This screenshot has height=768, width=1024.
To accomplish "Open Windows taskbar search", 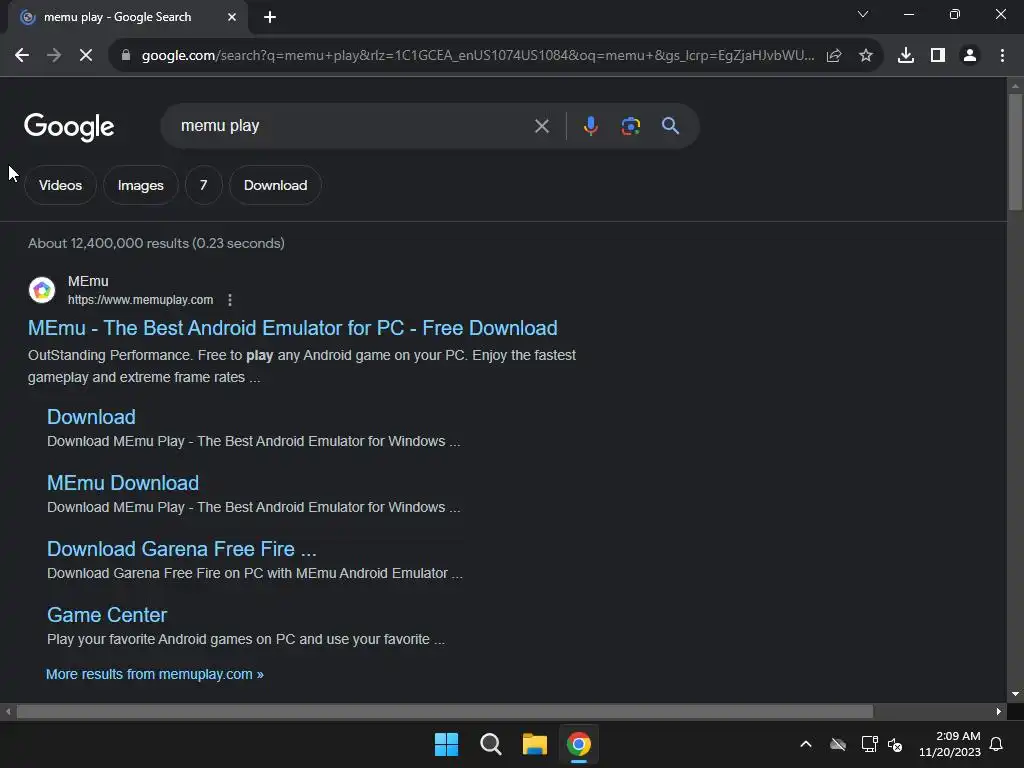I will [490, 744].
